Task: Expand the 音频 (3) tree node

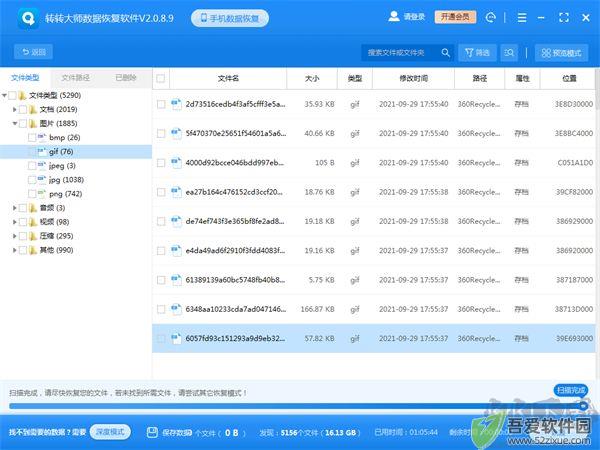Action: point(15,208)
